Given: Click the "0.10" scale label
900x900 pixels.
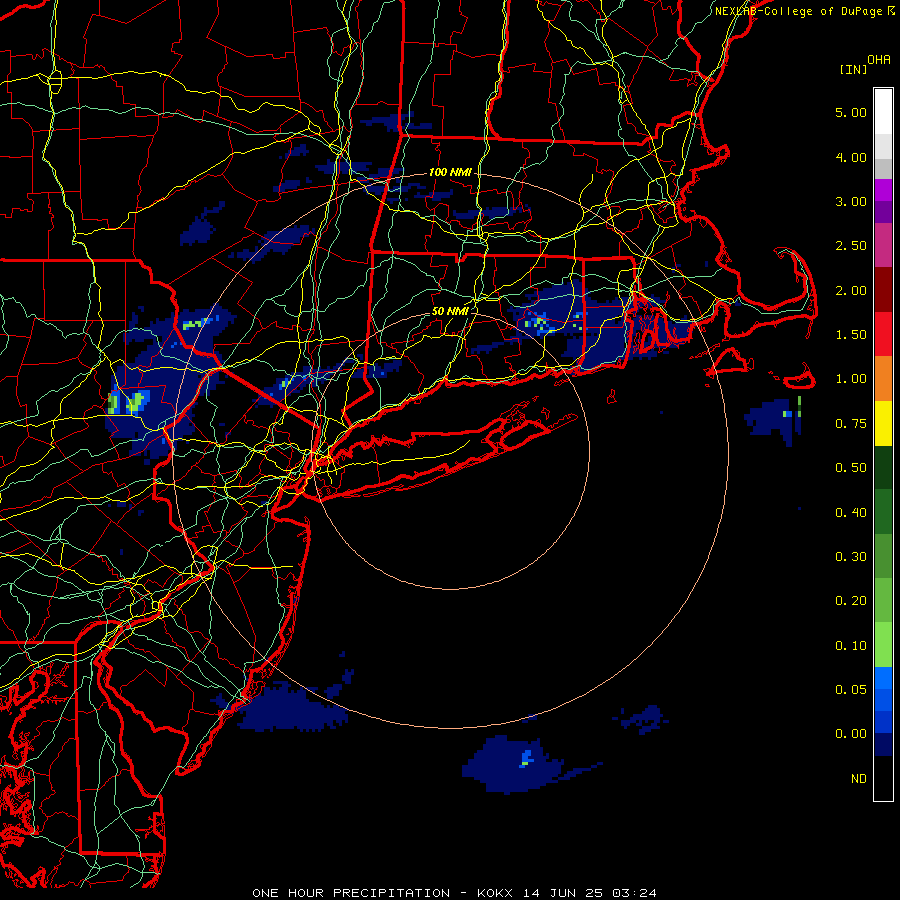Looking at the screenshot, I should [851, 646].
